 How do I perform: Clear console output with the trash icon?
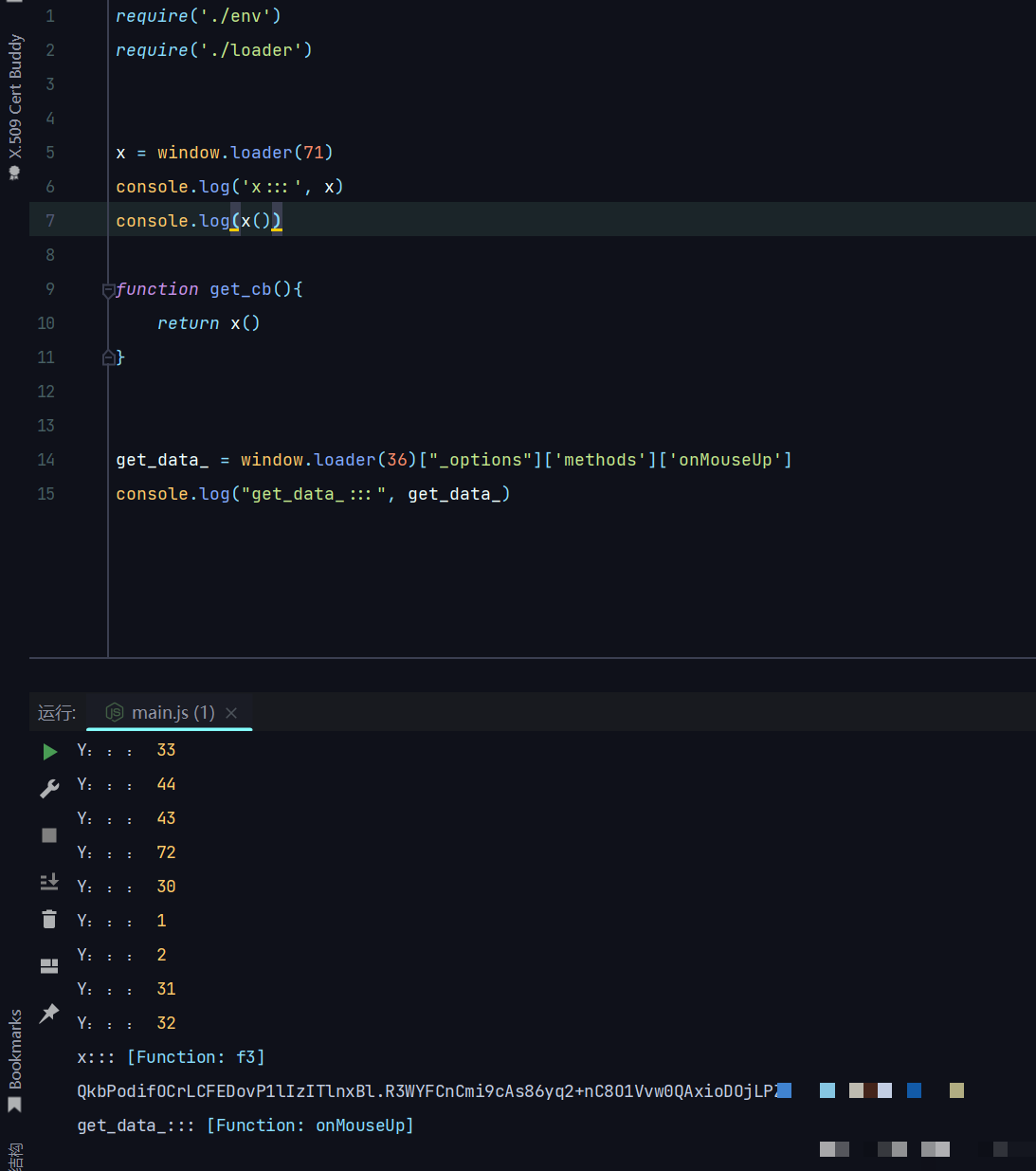tap(49, 919)
